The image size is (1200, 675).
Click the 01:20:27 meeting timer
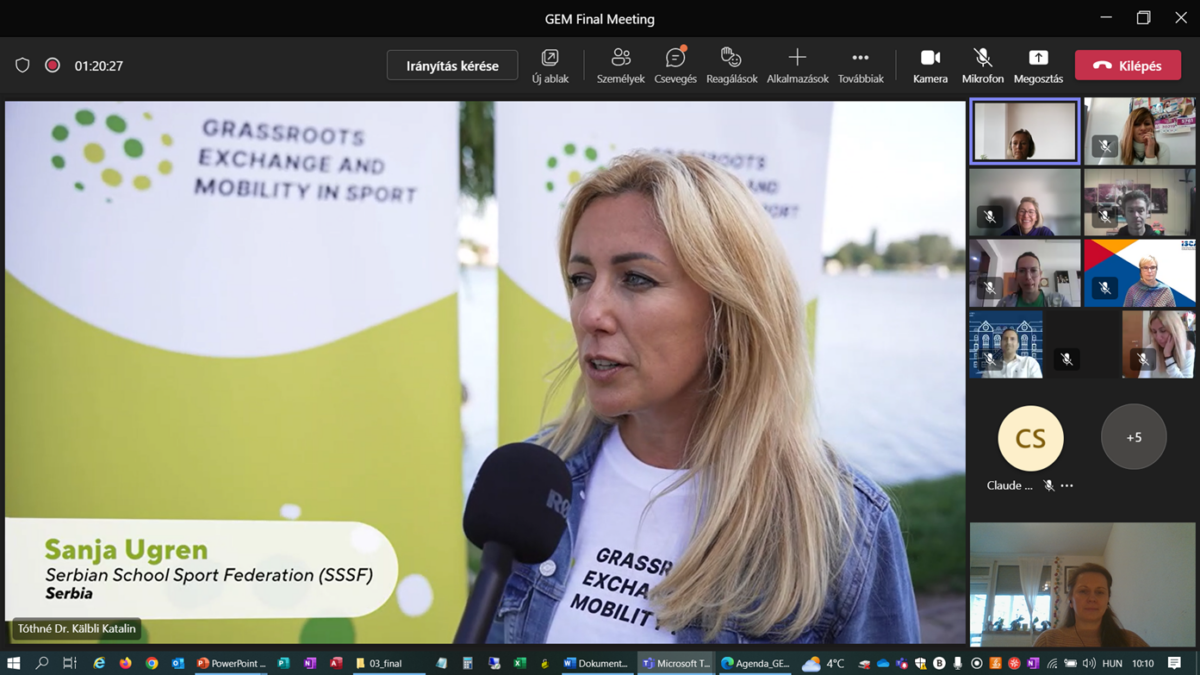pyautogui.click(x=98, y=66)
